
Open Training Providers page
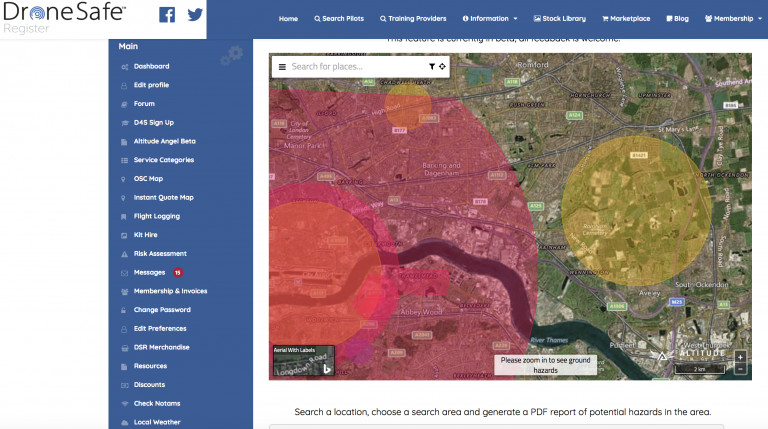click(x=414, y=19)
